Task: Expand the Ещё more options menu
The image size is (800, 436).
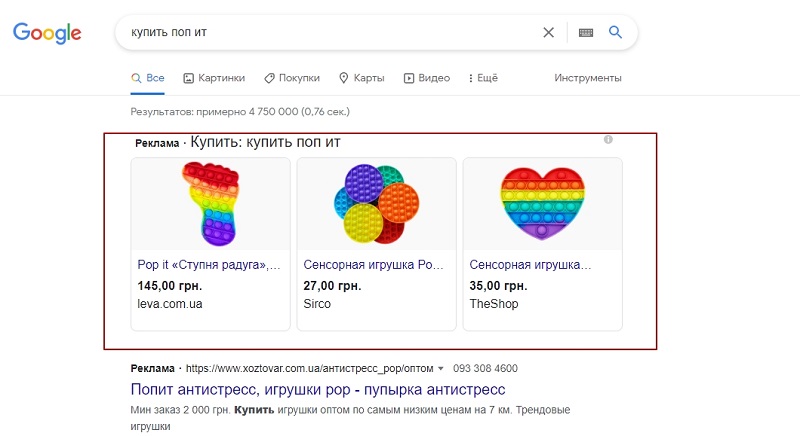Action: point(483,78)
